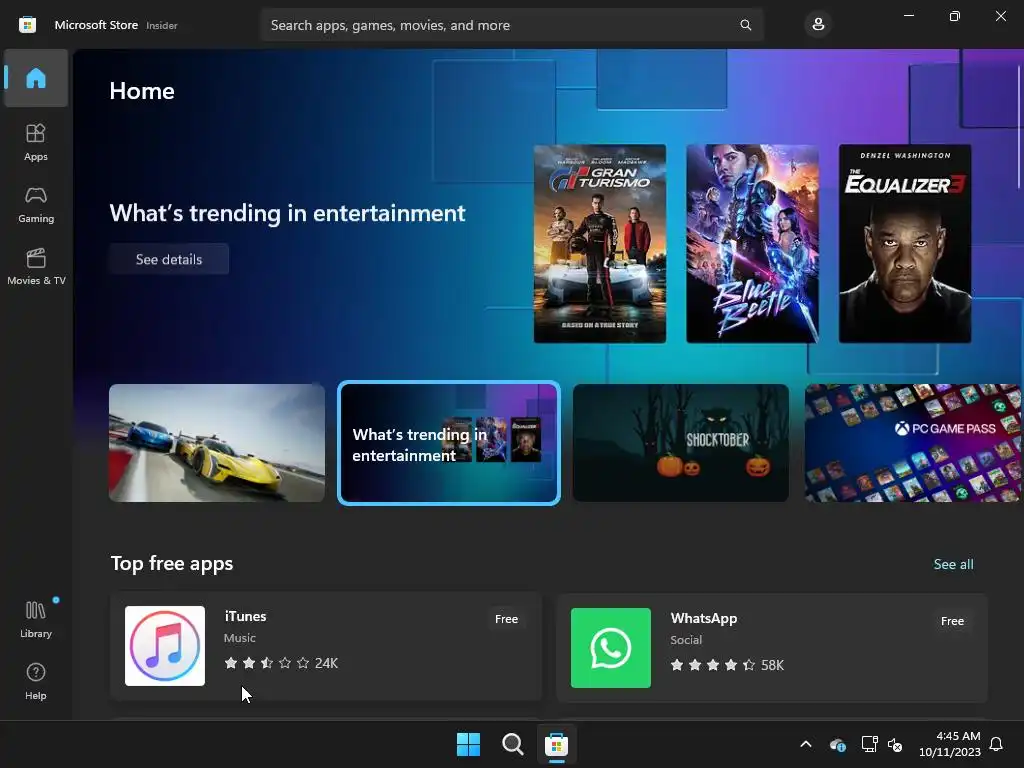
Task: Click the See details button
Action: click(x=169, y=259)
